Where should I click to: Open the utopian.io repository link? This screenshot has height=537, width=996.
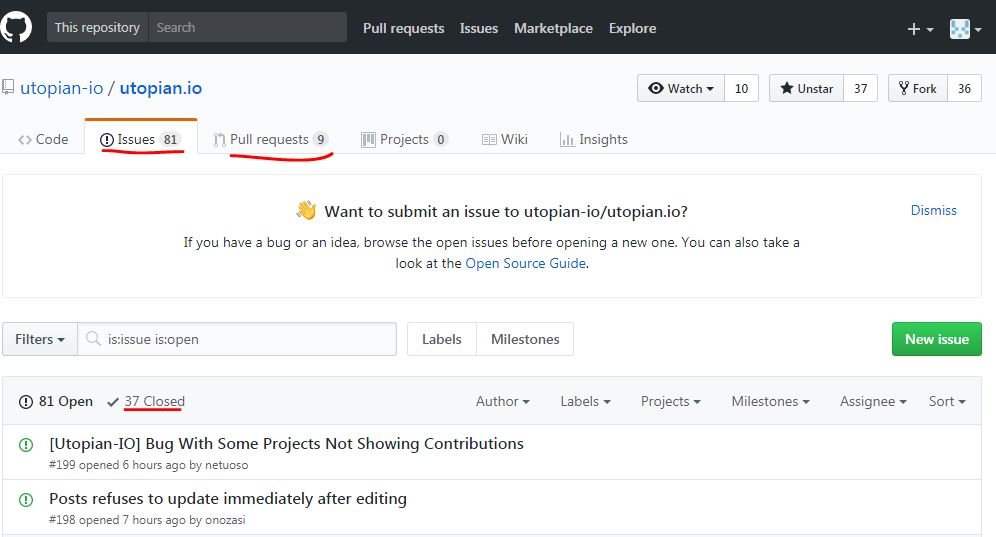[x=161, y=88]
